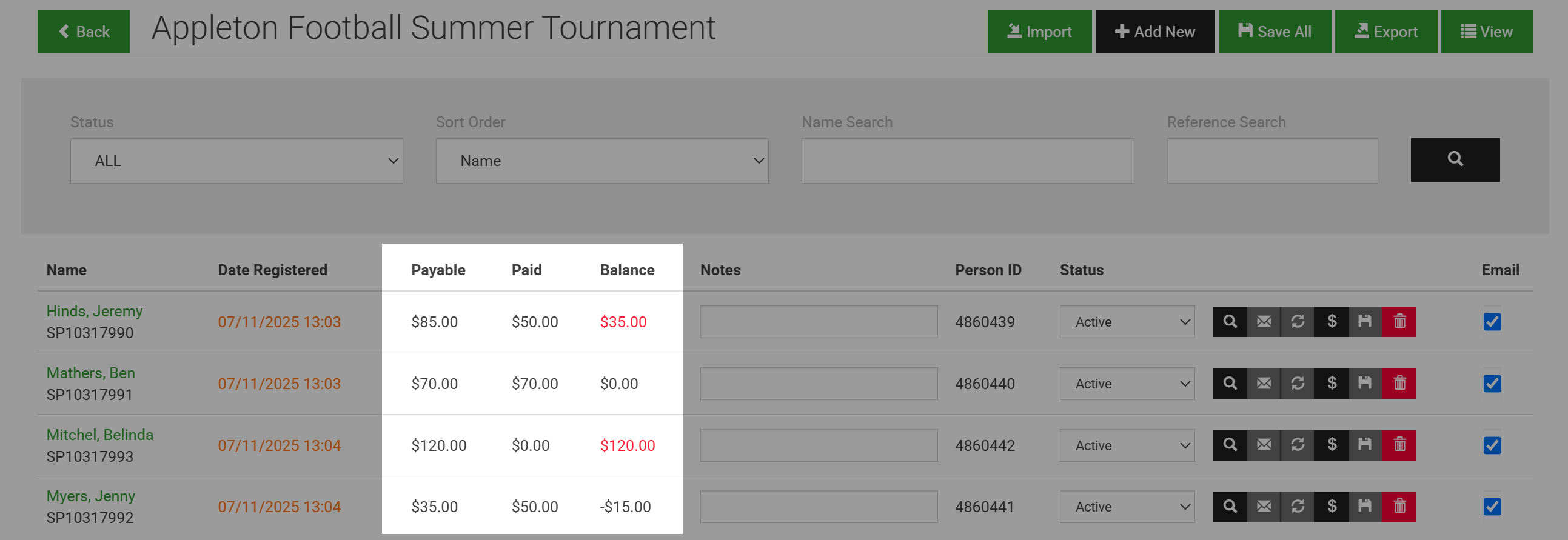The width and height of the screenshot is (1568, 540).
Task: Open dollar payment icon for Myers, Jenny
Action: 1332,507
